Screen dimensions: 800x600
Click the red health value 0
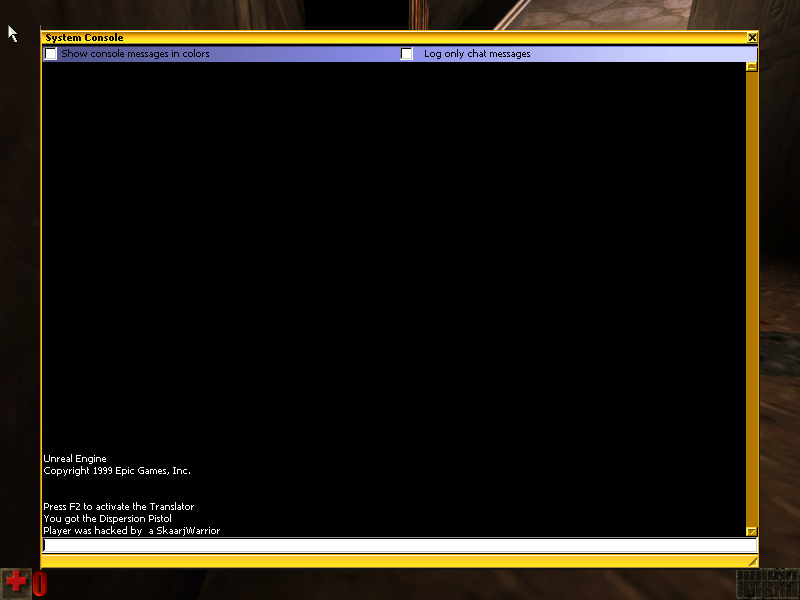[40, 584]
